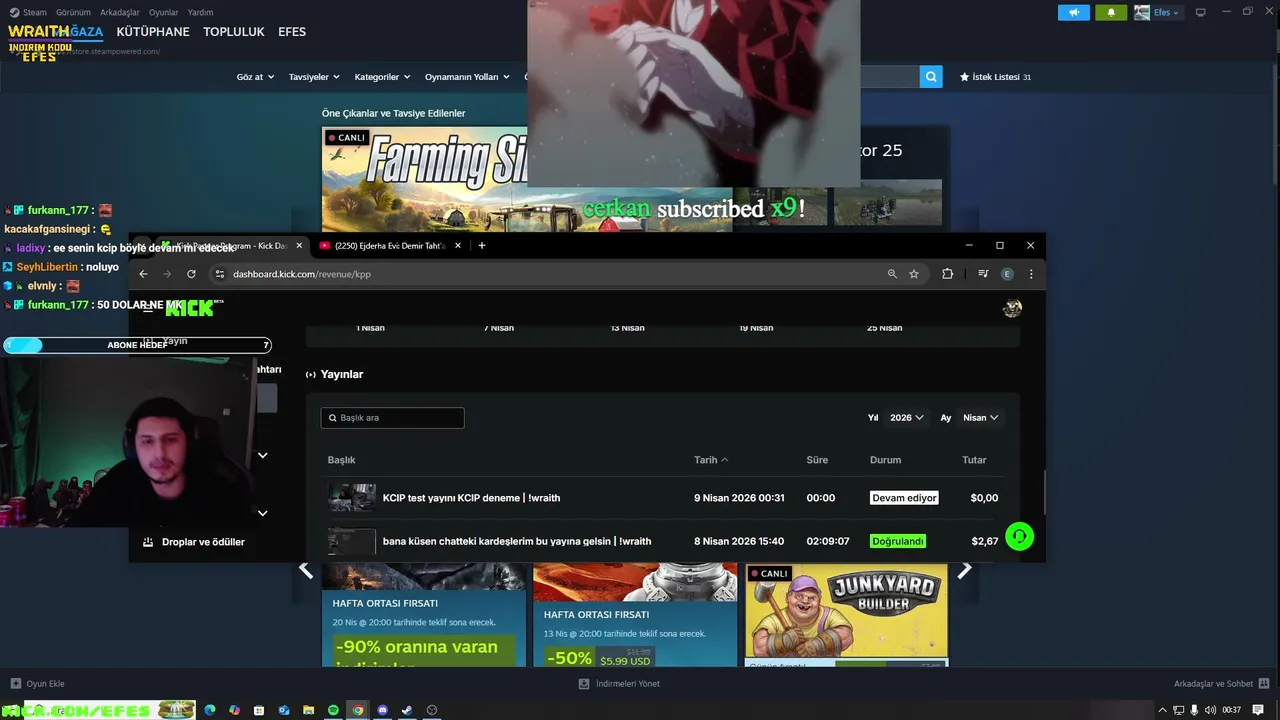
Task: Expand Steam Oynamanın Yolları menu
Action: coord(467,77)
